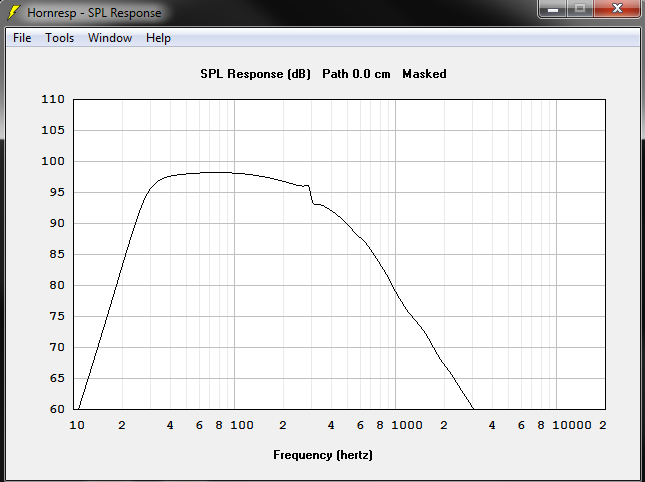Image resolution: width=645 pixels, height=482 pixels.
Task: Open the Window menu
Action: pyautogui.click(x=110, y=38)
